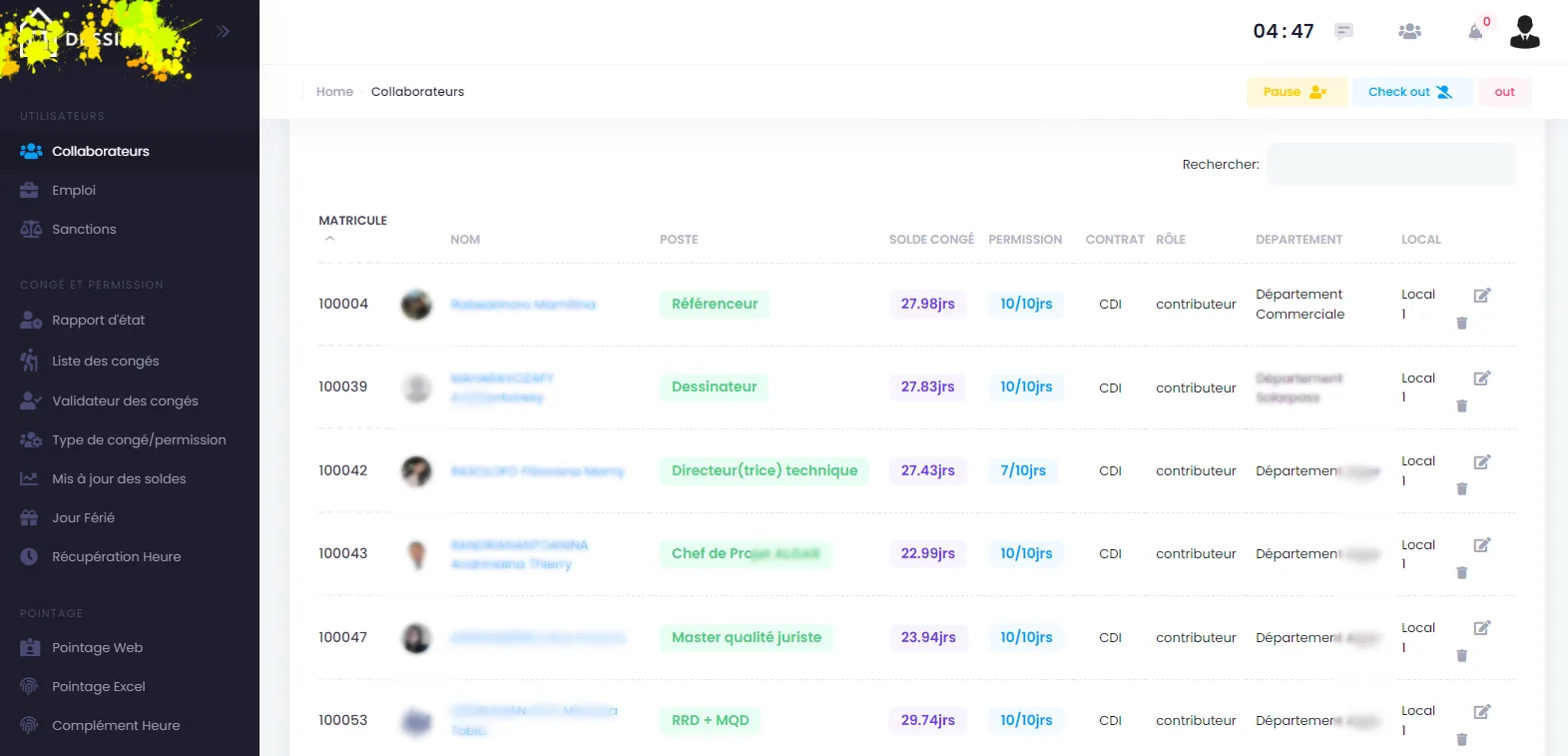The height and width of the screenshot is (756, 1568).
Task: Delete employee 100047 with the trash icon
Action: tap(1462, 656)
